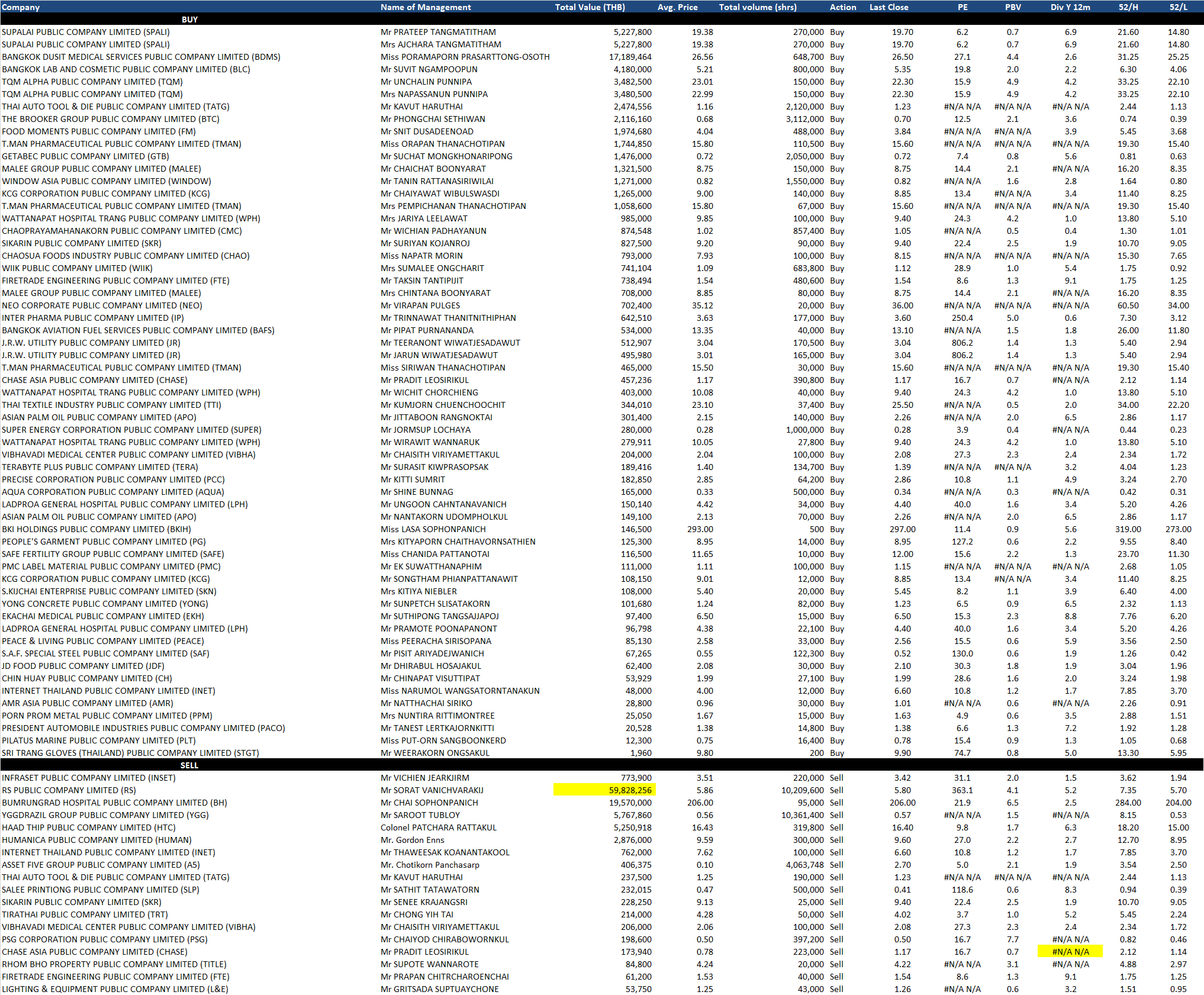Click the Avg. Price column header
1204x995 pixels.
[x=677, y=7]
